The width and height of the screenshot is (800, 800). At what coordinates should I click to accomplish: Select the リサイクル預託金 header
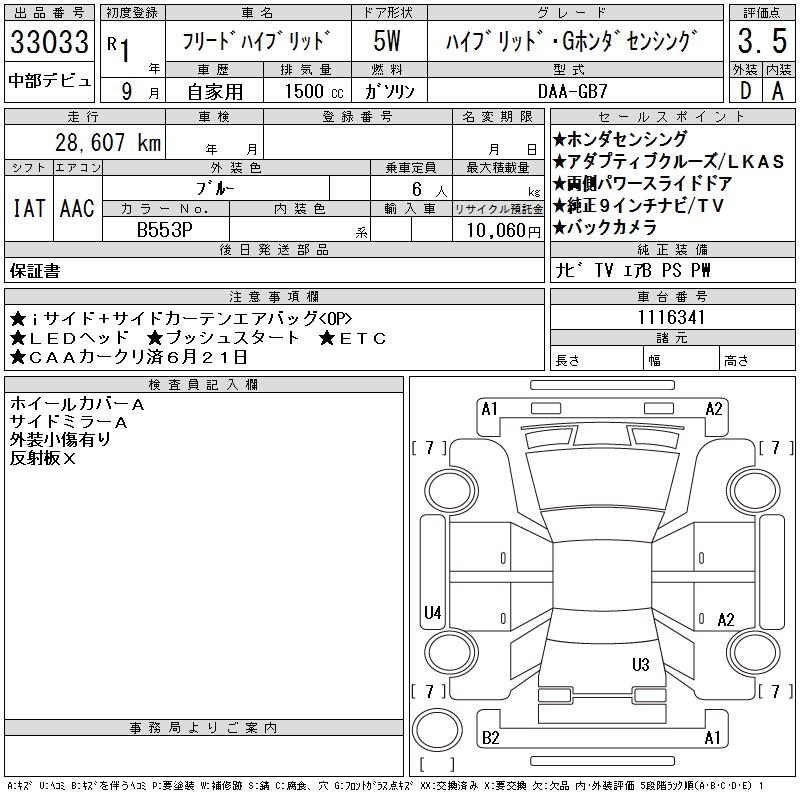[x=498, y=209]
